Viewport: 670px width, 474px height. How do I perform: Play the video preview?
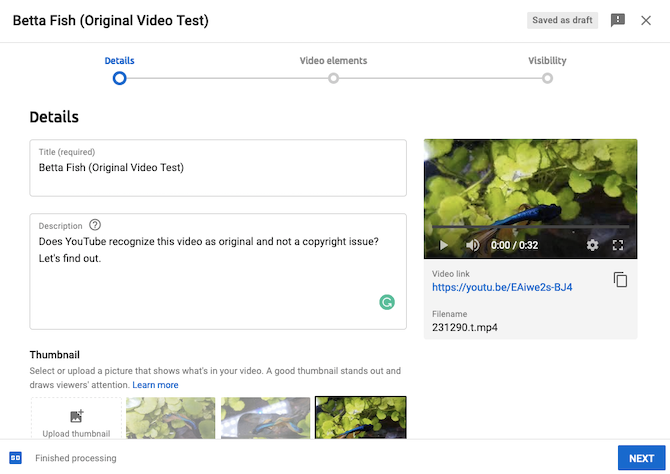pyautogui.click(x=444, y=245)
